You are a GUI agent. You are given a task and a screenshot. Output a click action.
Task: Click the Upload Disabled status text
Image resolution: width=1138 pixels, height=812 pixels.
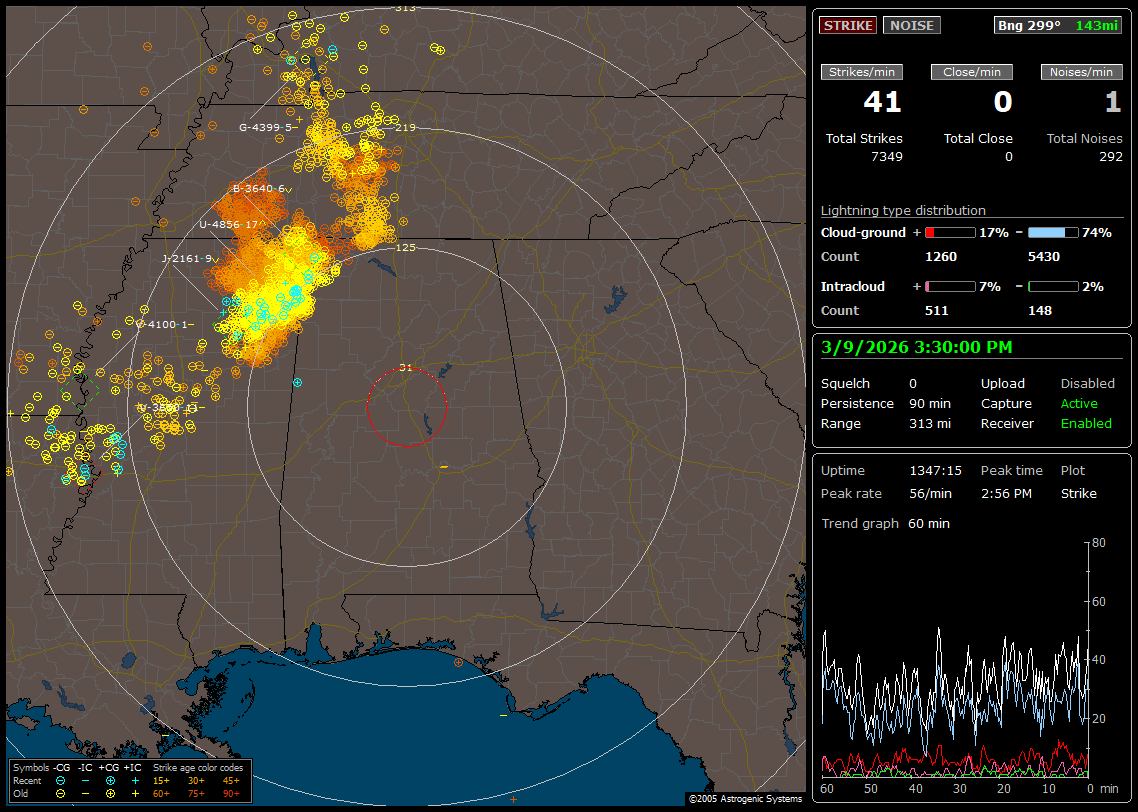(1087, 383)
